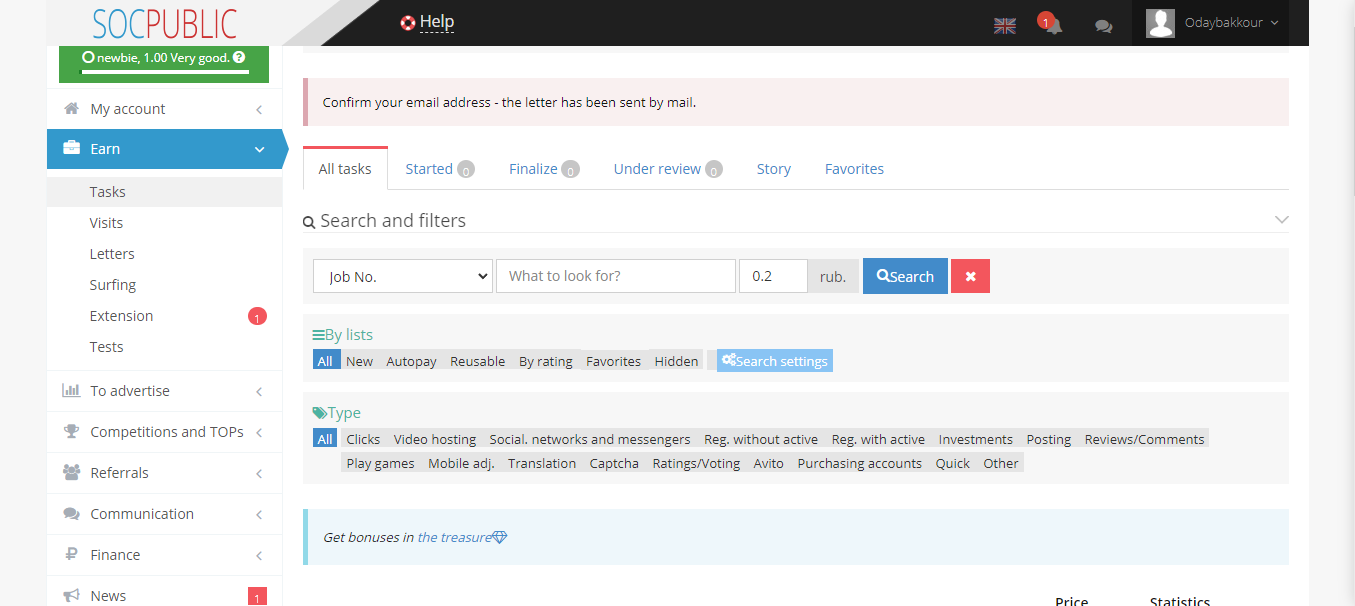Click the blue Search button
This screenshot has height=606, width=1355.
tap(905, 276)
